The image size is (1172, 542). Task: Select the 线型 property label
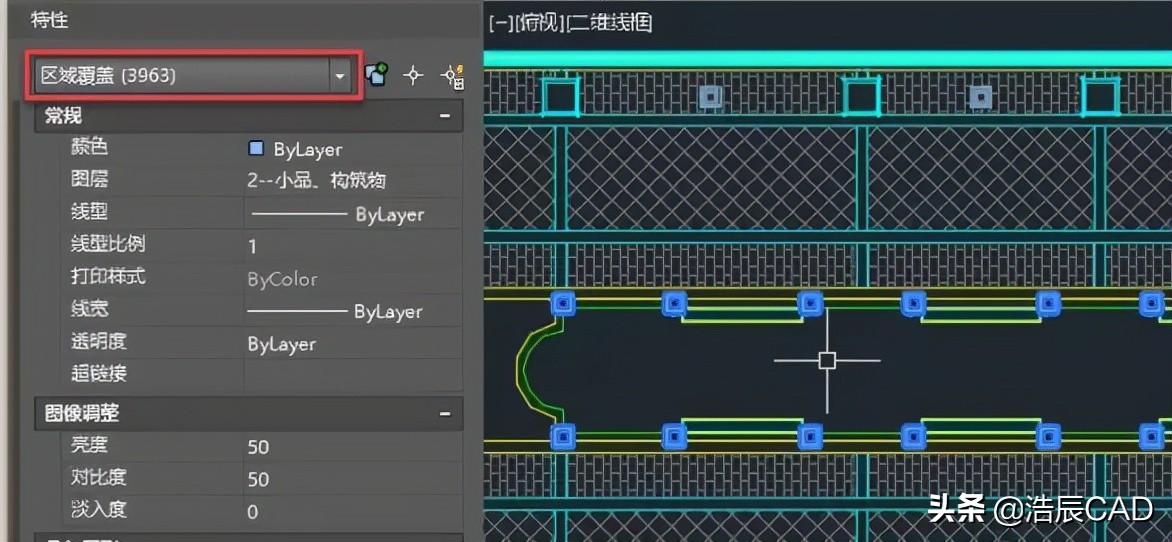coord(90,212)
